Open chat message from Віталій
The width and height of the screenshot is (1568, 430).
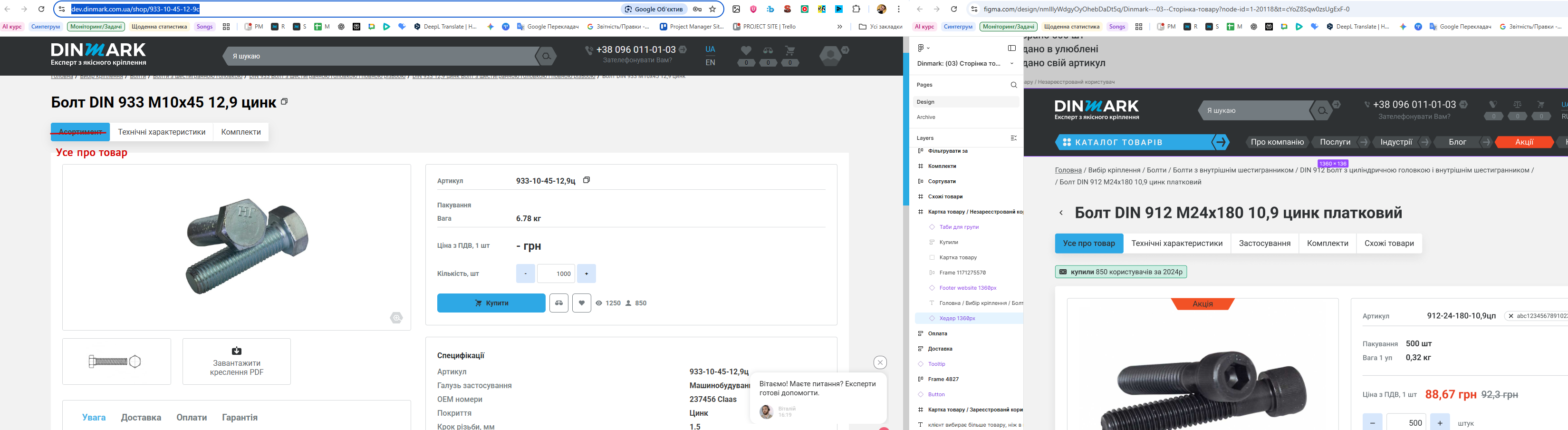coord(818,398)
